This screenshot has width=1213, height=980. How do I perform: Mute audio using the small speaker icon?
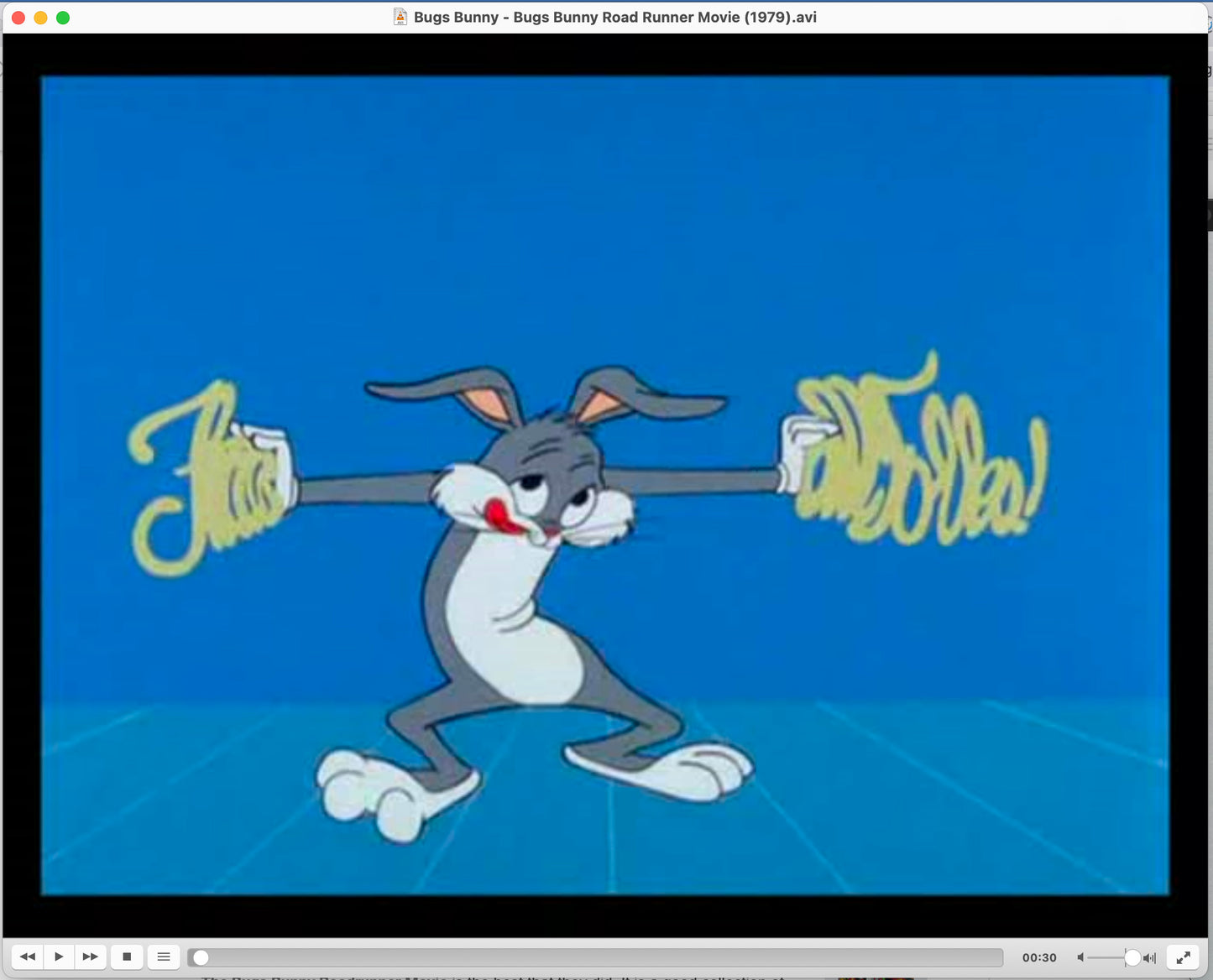click(x=1083, y=957)
